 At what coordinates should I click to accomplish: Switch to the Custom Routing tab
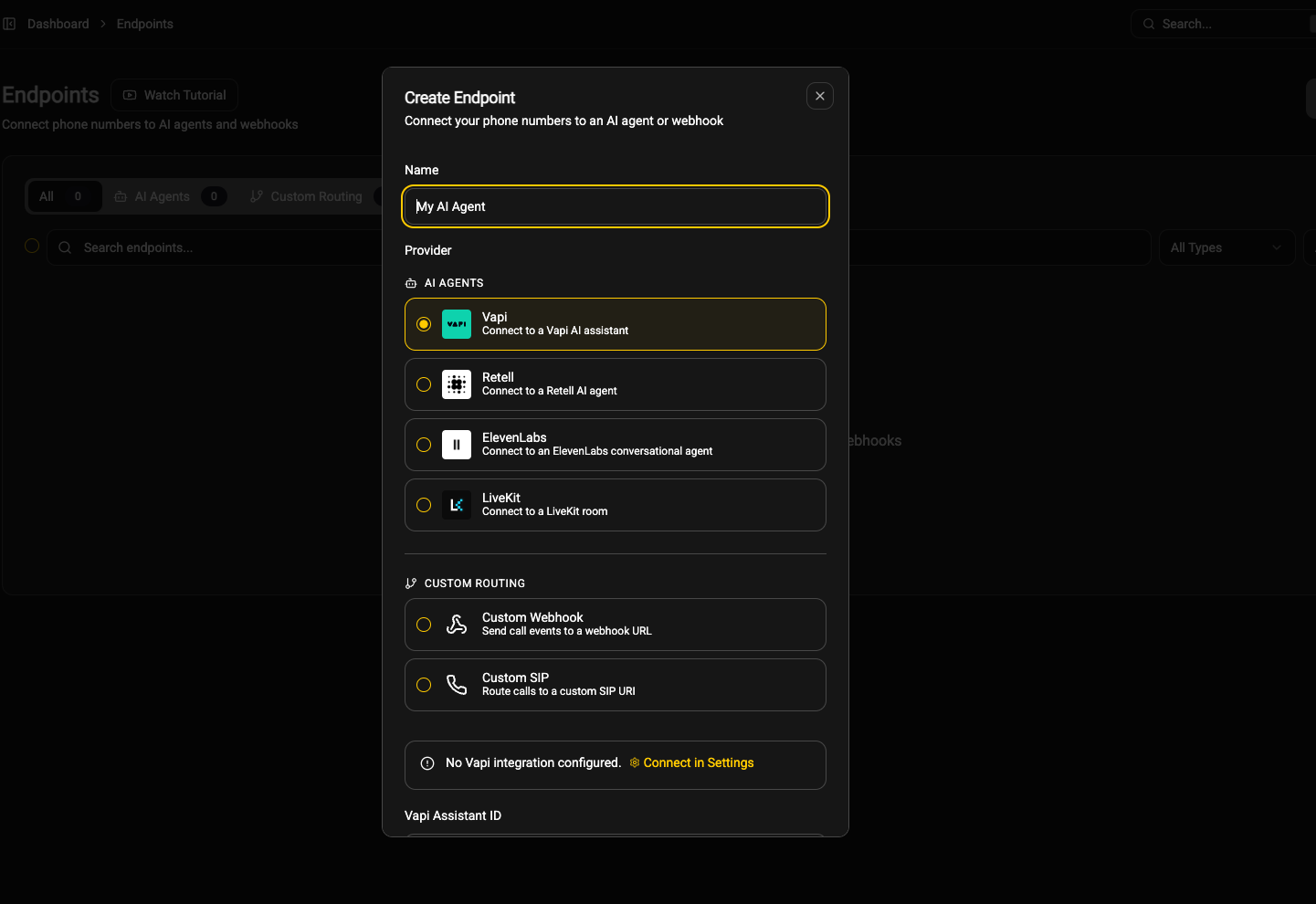[x=315, y=196]
